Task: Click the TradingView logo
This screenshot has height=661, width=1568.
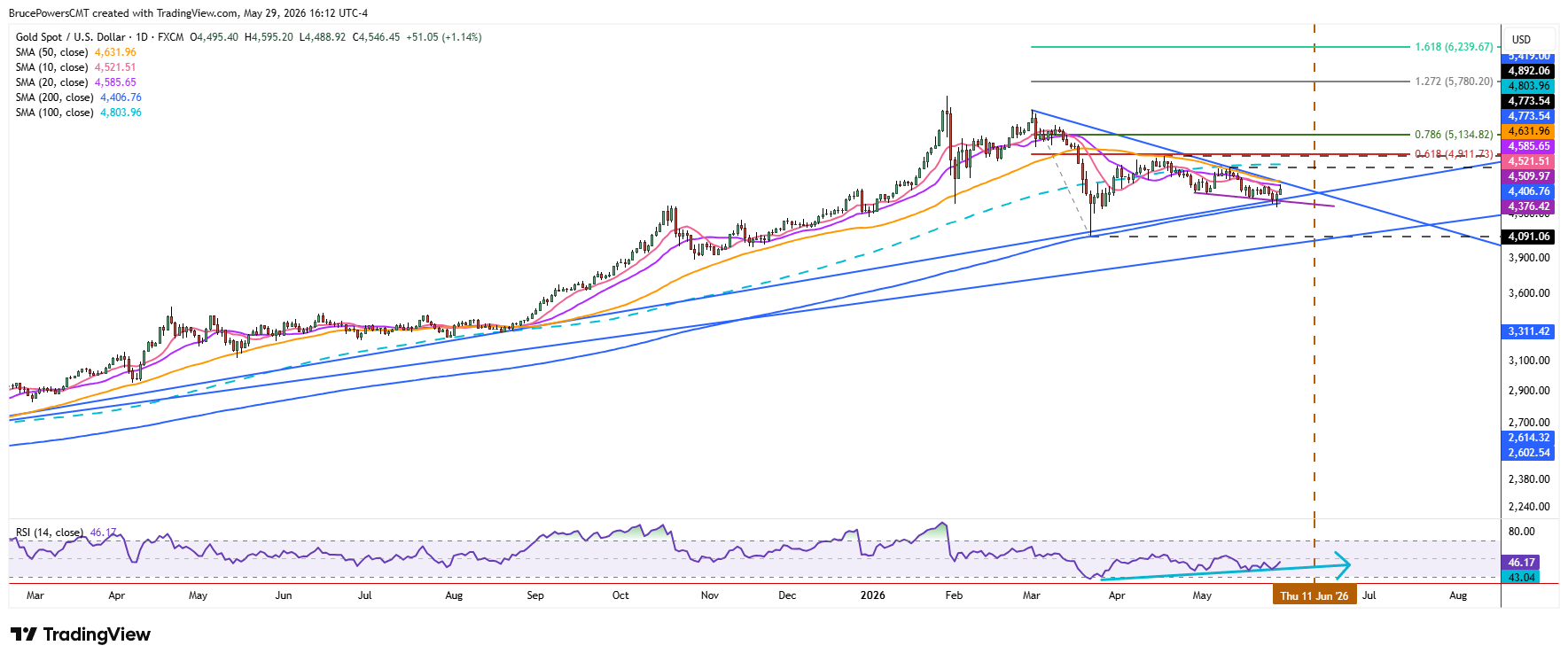Action: pos(81,634)
